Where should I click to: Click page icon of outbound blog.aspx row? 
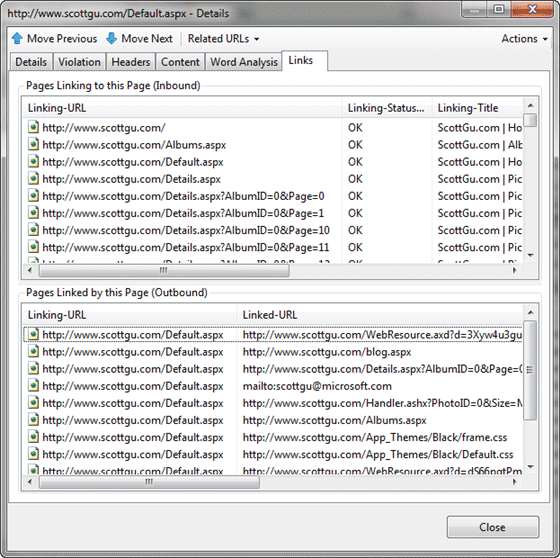pyautogui.click(x=33, y=352)
